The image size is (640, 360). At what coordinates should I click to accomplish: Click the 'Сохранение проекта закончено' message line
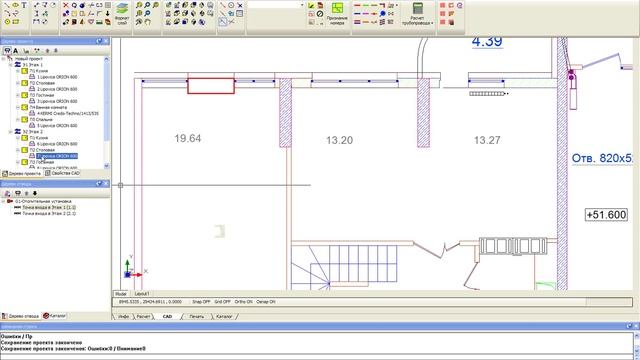(41, 342)
